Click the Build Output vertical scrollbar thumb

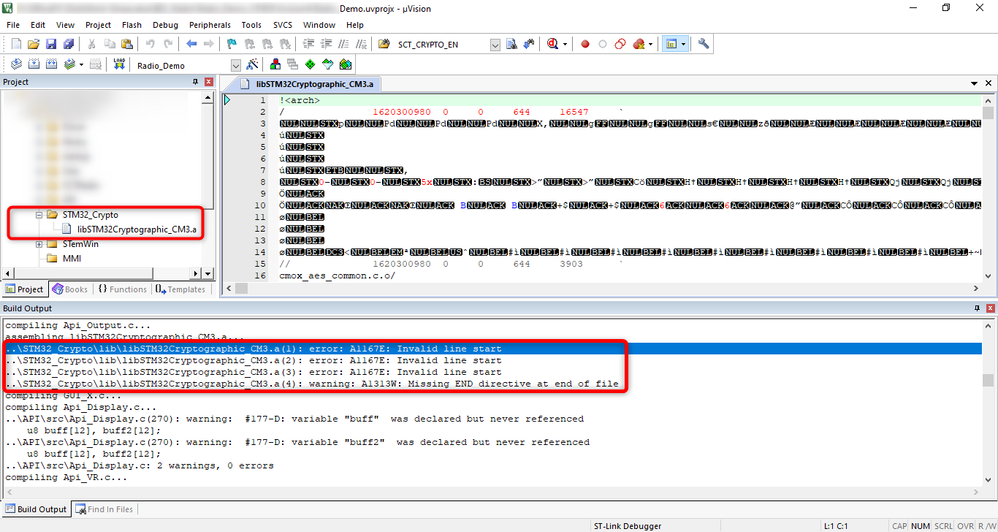987,381
